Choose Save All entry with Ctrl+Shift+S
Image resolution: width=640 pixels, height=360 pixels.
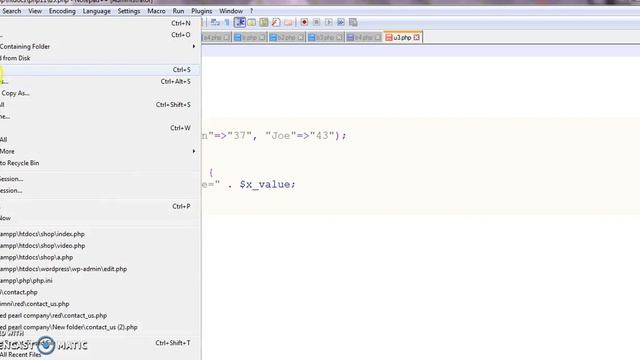click(x=99, y=105)
